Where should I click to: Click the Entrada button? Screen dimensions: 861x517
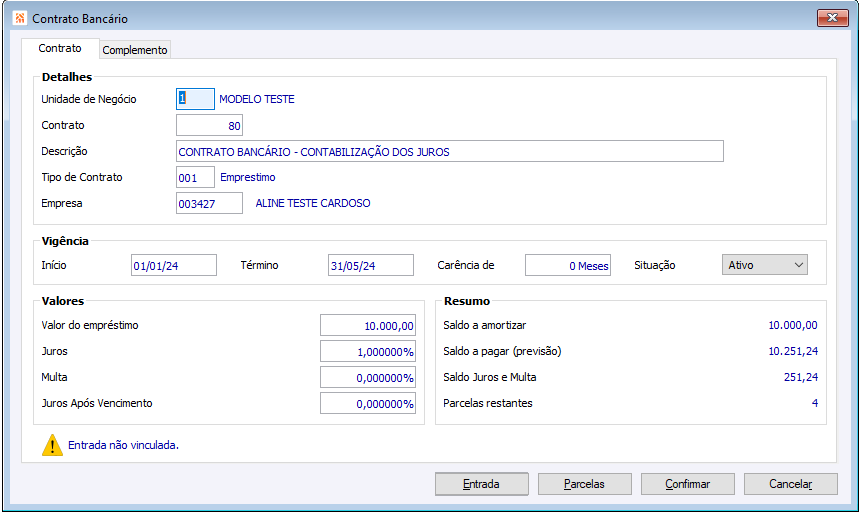point(482,484)
